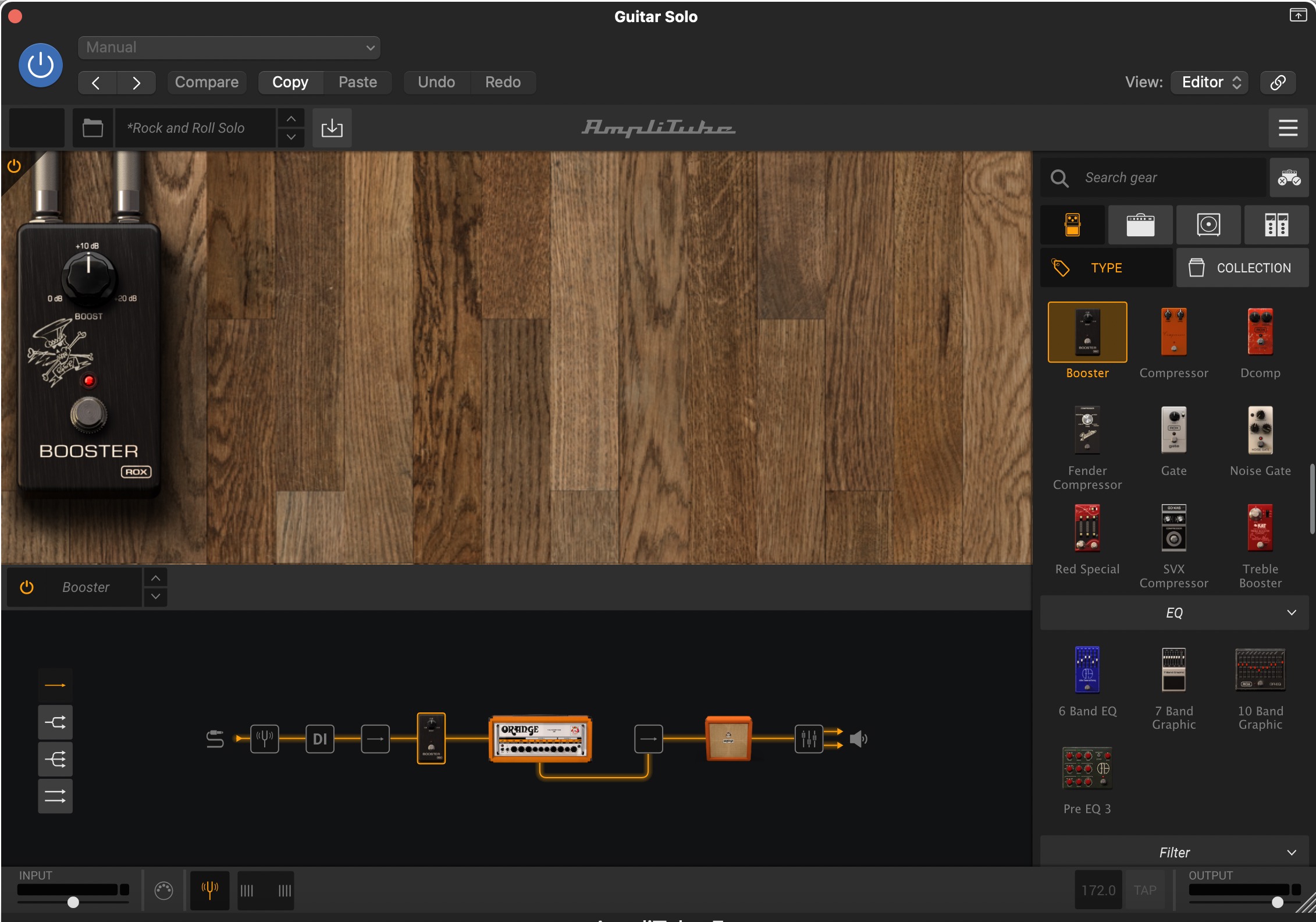Toggle the plugin power bypass button
This screenshot has width=1316, height=922.
[x=41, y=65]
